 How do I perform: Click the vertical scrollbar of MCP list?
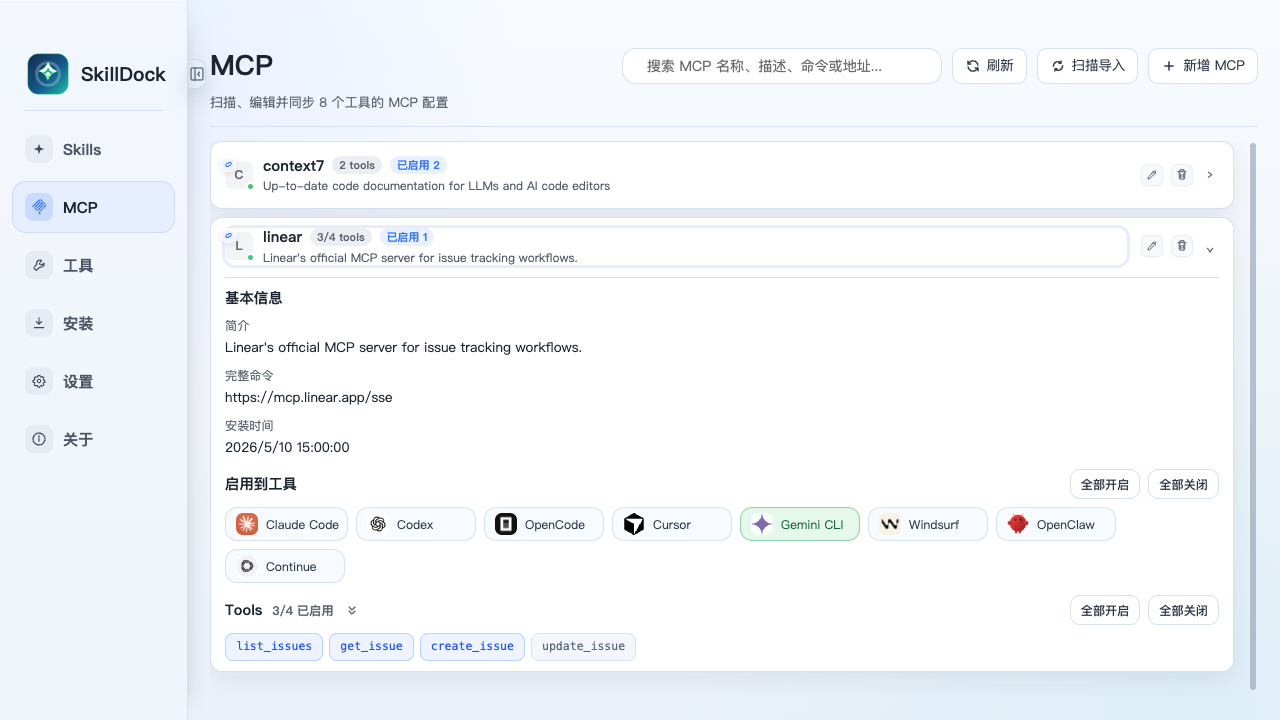(x=1253, y=415)
